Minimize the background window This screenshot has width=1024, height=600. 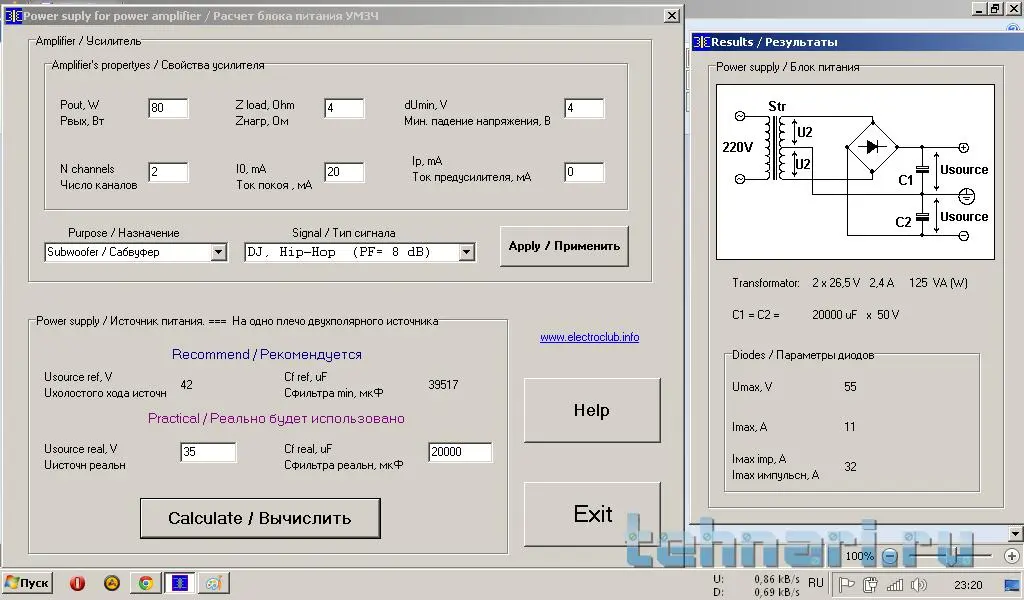click(979, 8)
